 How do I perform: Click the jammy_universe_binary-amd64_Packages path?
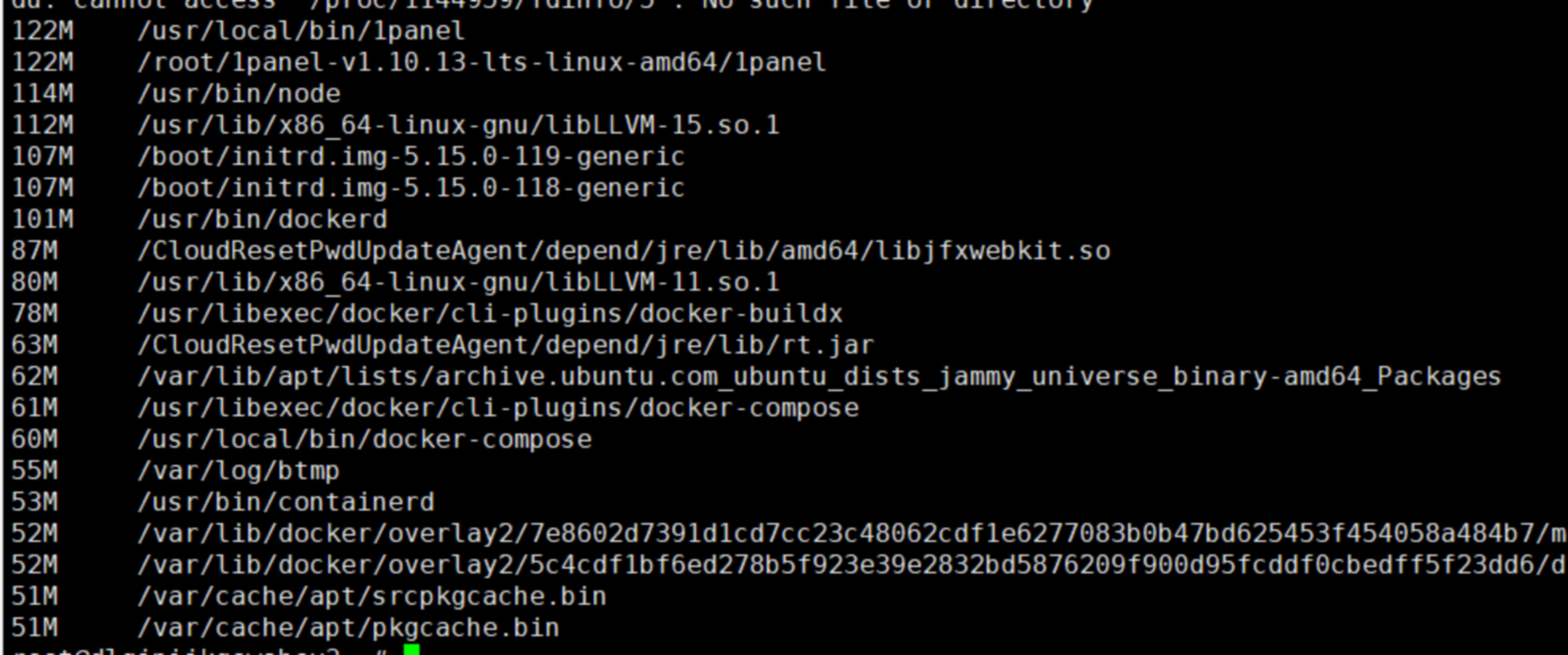pyautogui.click(x=819, y=376)
